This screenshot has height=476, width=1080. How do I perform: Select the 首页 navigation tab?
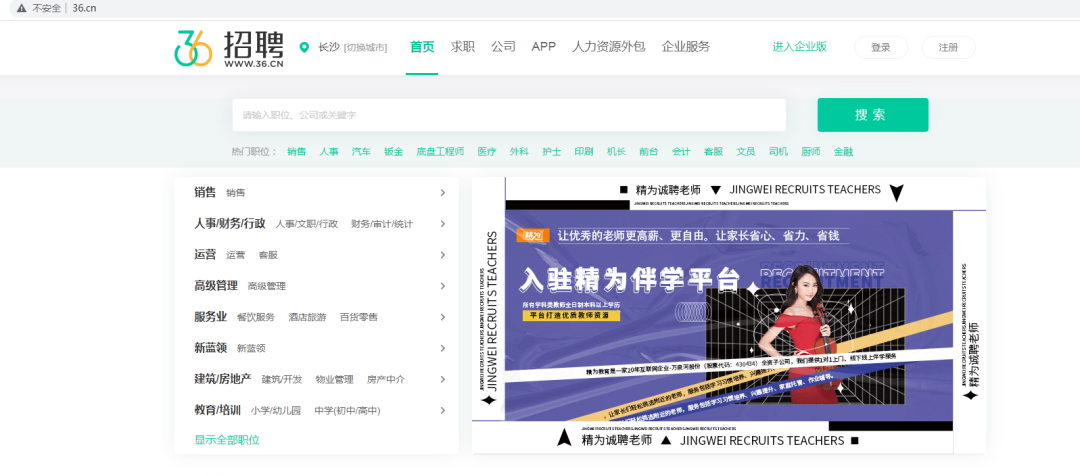pos(422,47)
